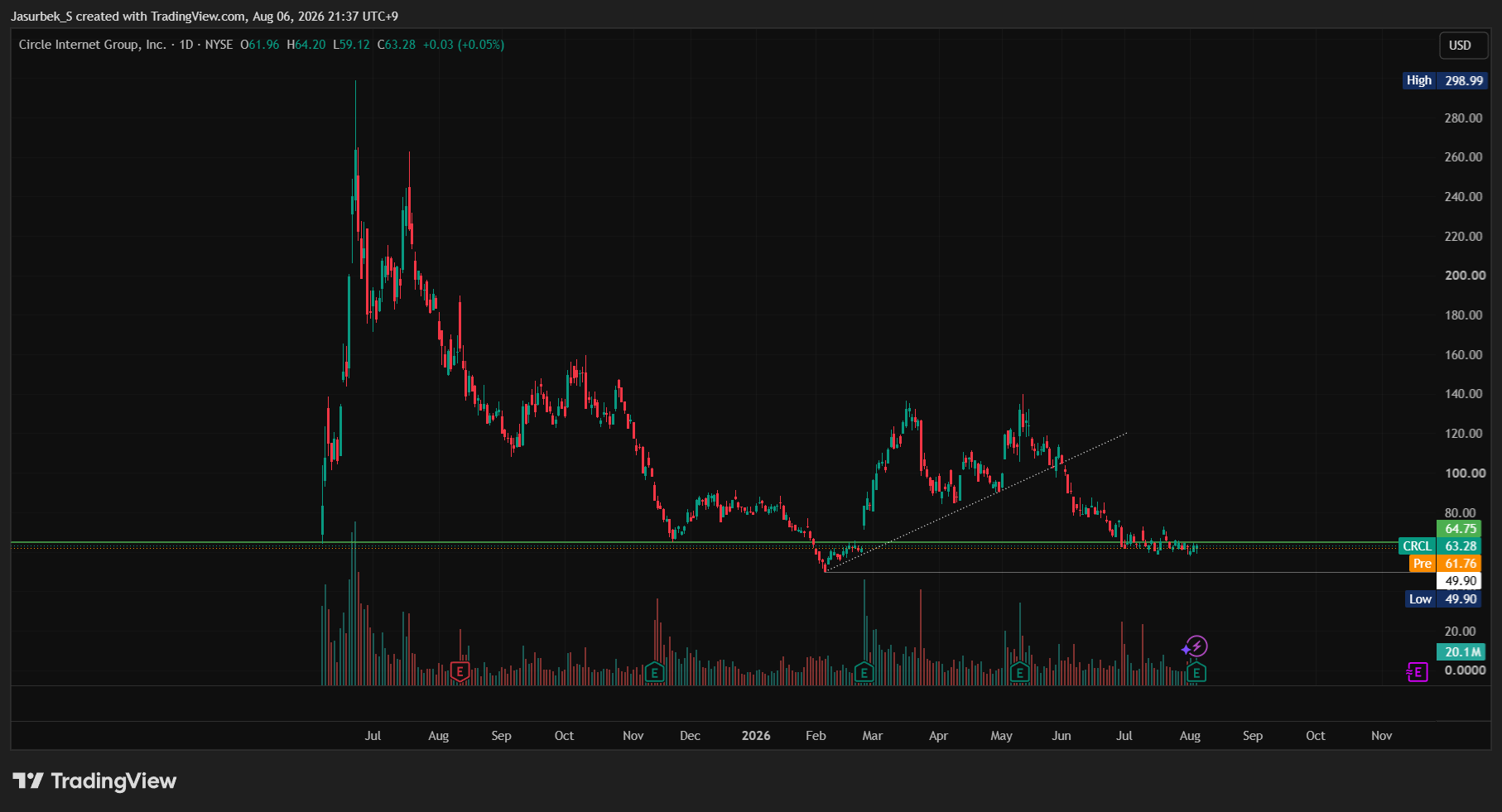Click the earnings E marker in May 2026
Image resolution: width=1502 pixels, height=812 pixels.
[x=1019, y=672]
